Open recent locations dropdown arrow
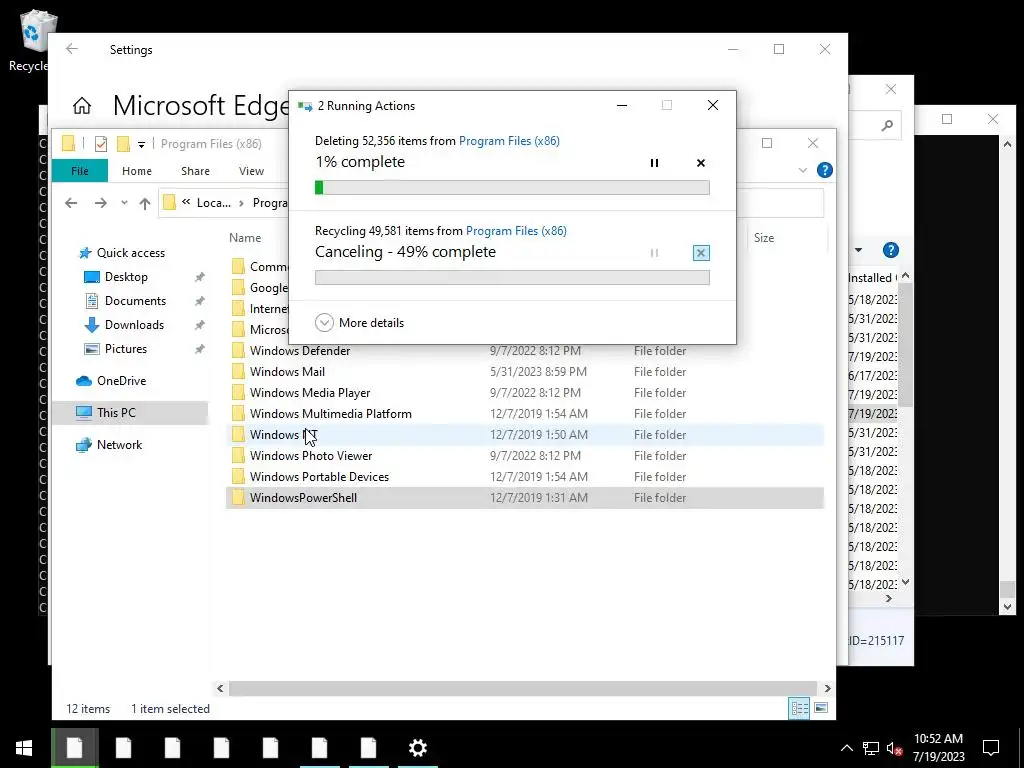The image size is (1024, 768). tap(124, 203)
